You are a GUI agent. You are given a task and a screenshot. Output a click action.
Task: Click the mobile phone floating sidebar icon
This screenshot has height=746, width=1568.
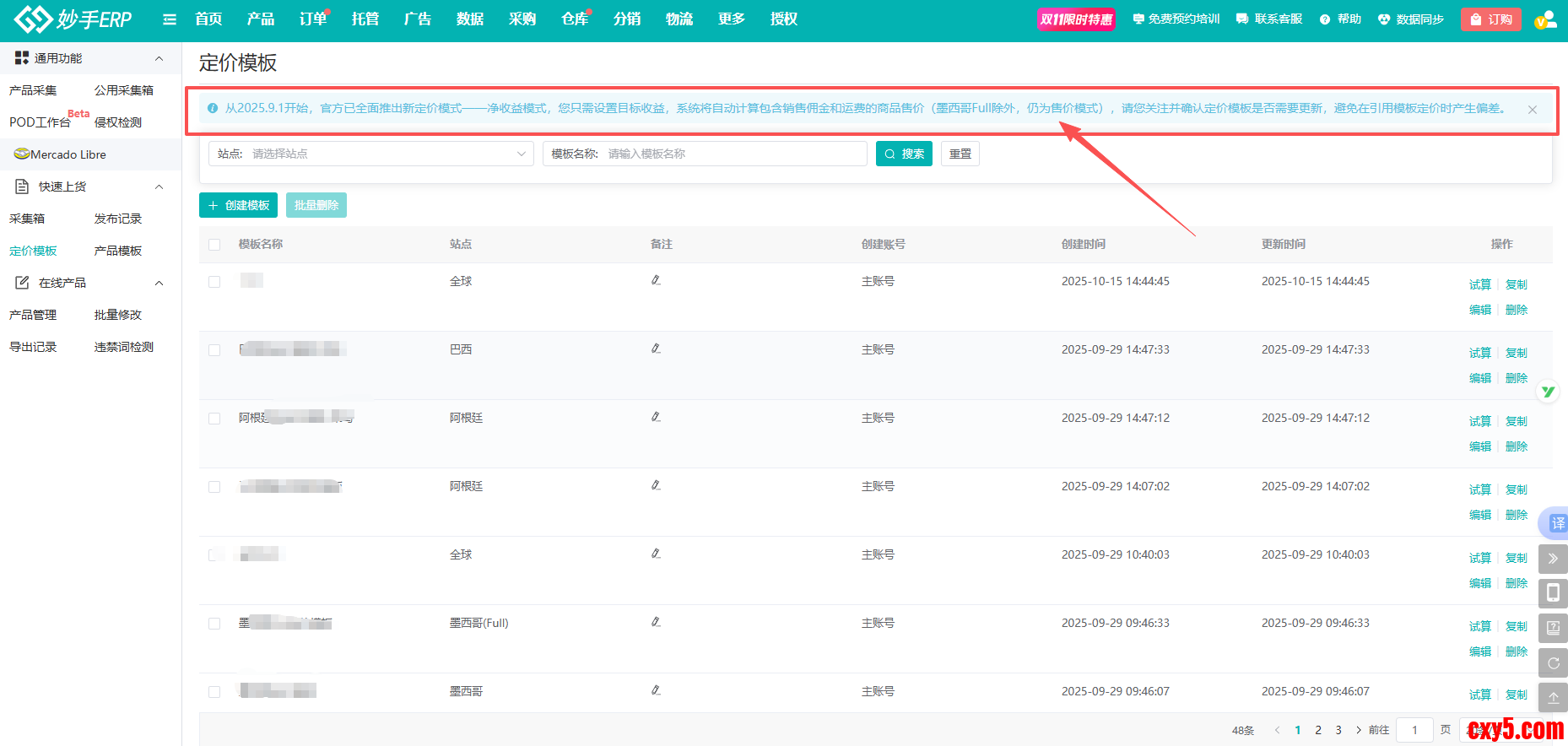1553,593
